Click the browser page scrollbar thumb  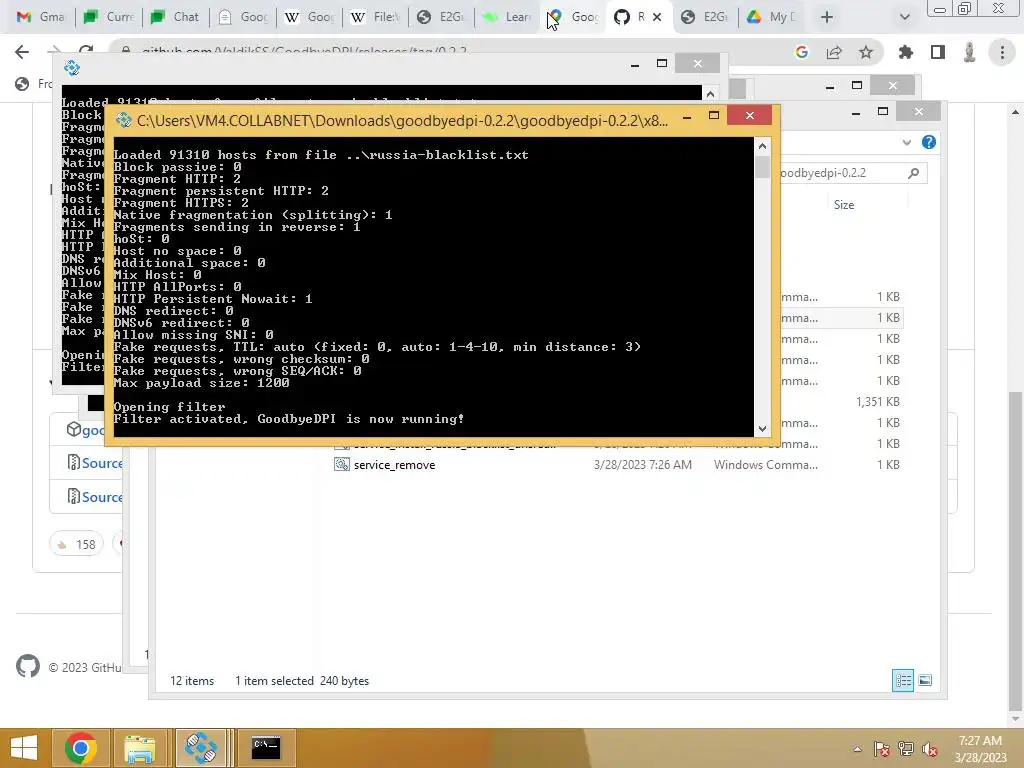pos(1014,551)
